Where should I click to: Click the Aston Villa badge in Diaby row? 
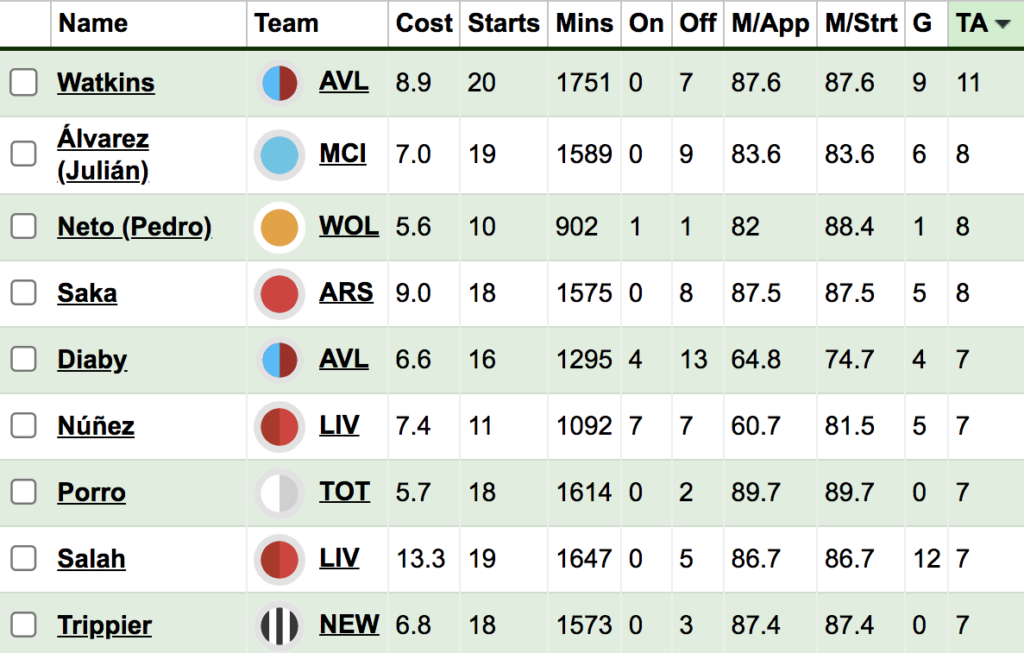279,360
